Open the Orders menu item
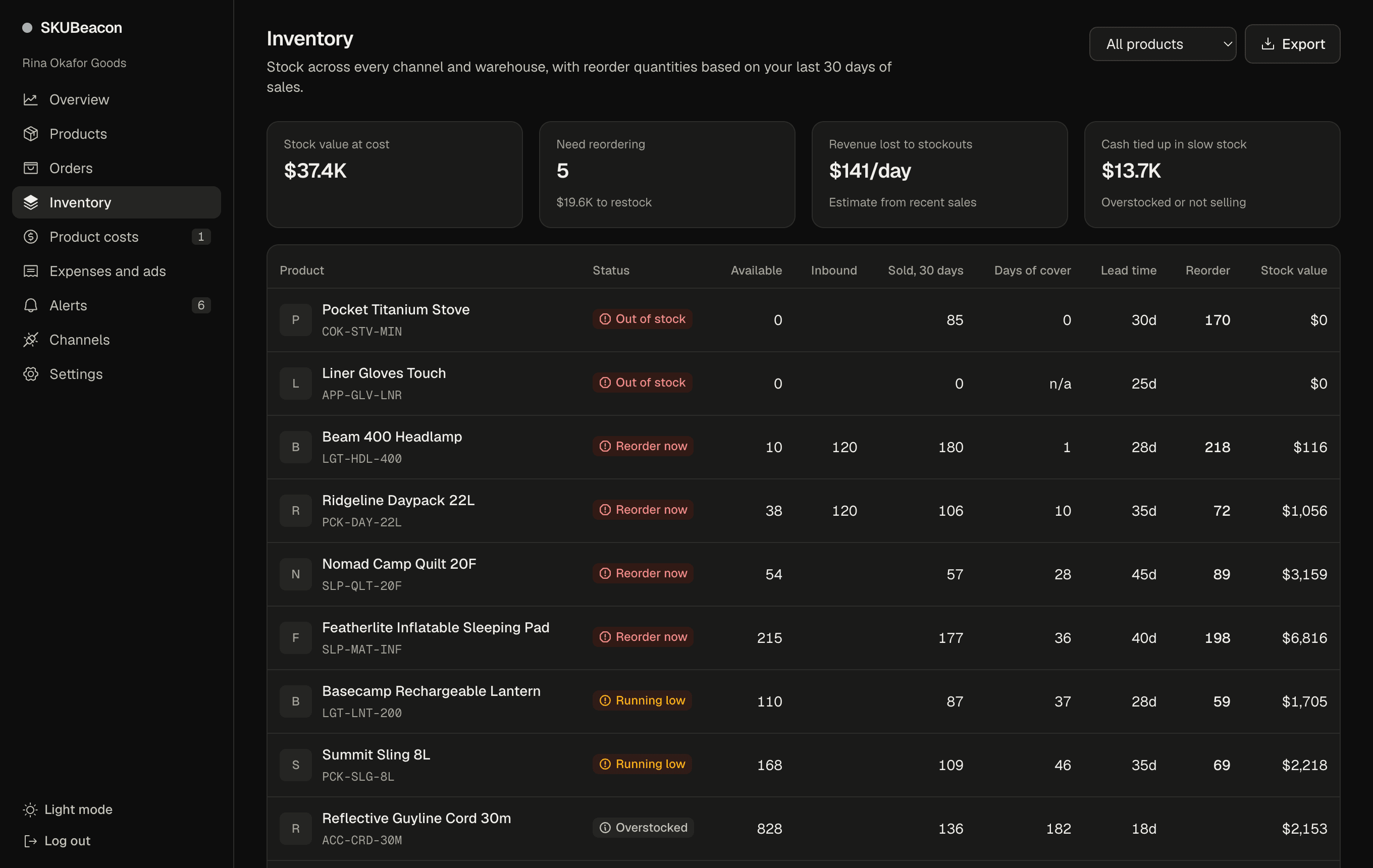This screenshot has height=868, width=1373. (x=116, y=168)
